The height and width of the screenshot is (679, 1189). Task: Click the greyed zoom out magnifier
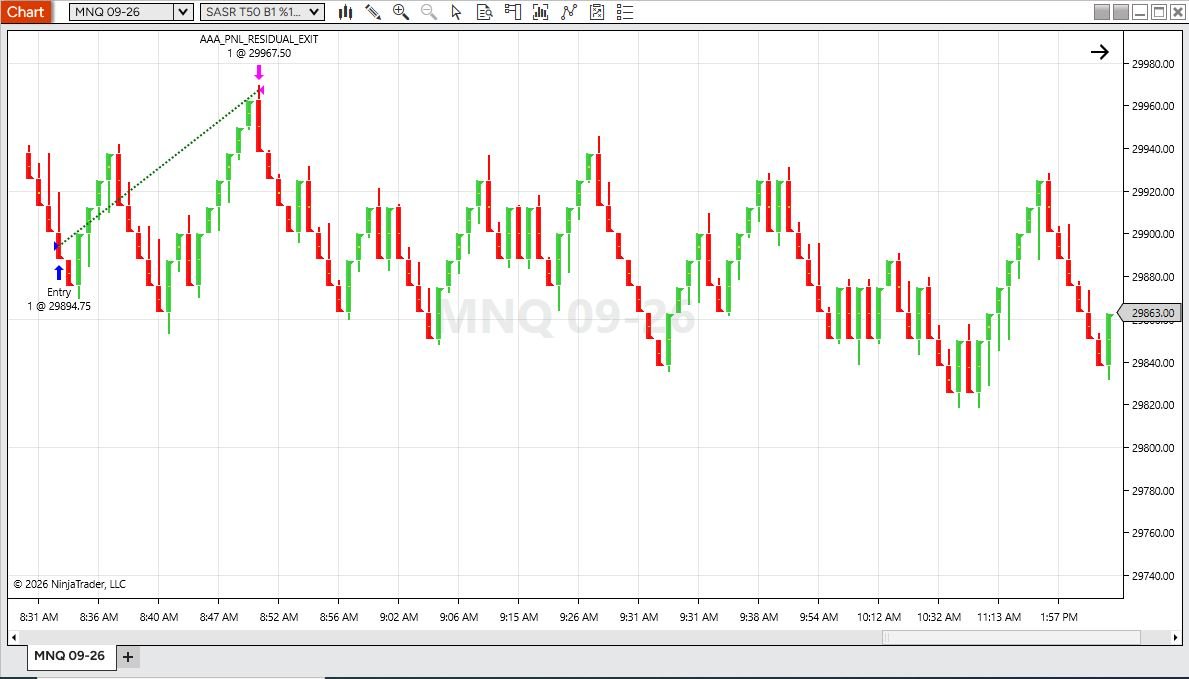tap(429, 12)
